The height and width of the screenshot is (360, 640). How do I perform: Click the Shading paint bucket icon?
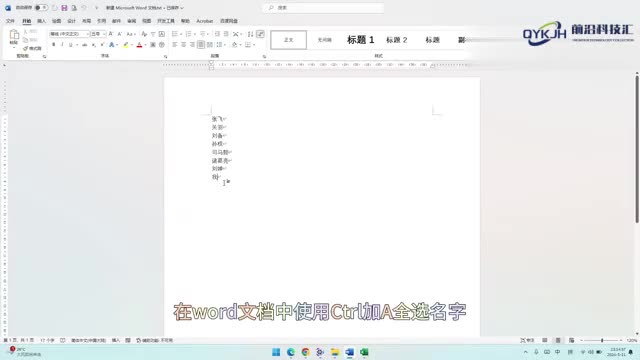[235, 44]
